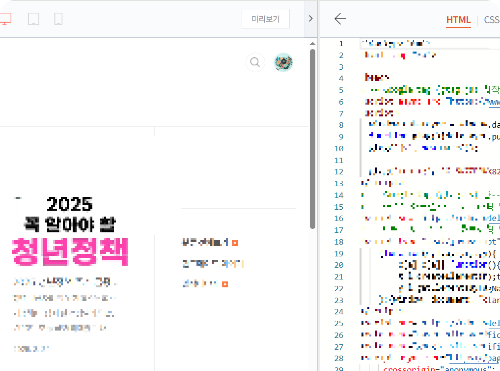Click line number 16 in gutter

coord(339,218)
